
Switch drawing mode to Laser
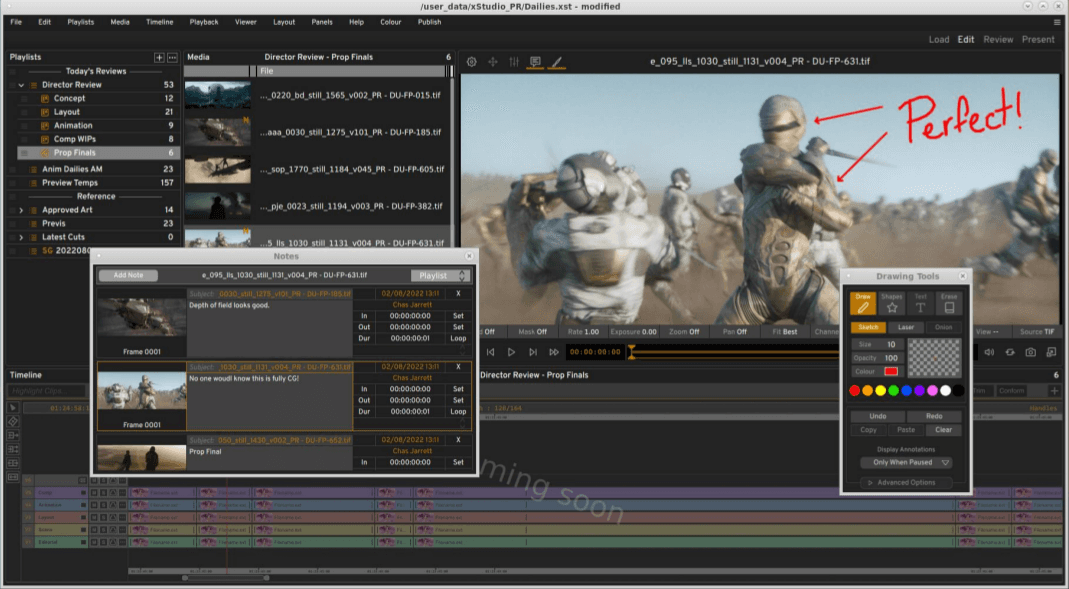pyautogui.click(x=905, y=327)
